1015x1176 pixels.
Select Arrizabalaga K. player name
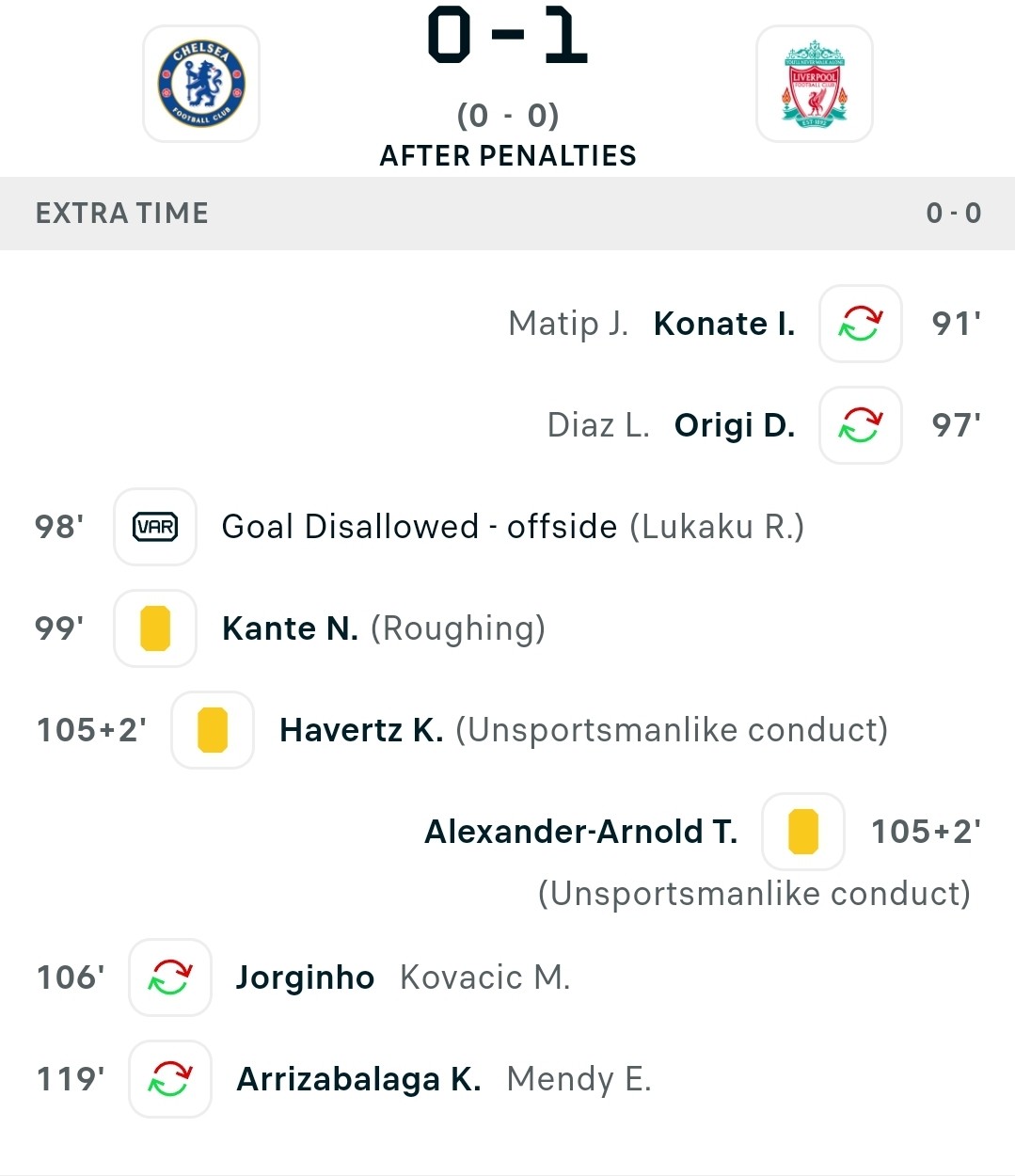click(358, 1079)
